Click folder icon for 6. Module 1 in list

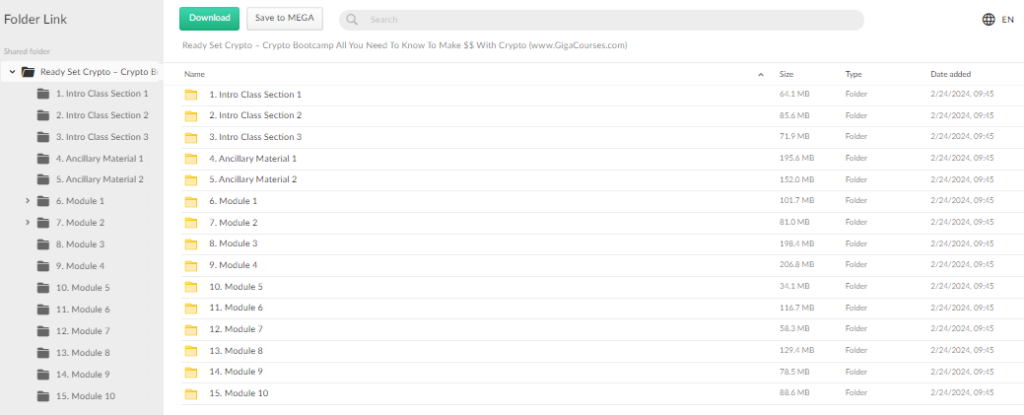pos(191,201)
